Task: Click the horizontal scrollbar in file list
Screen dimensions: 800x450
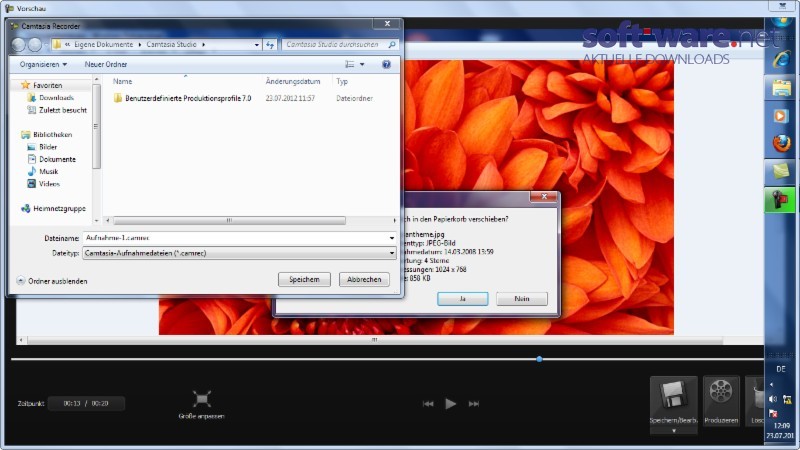Action: click(229, 220)
